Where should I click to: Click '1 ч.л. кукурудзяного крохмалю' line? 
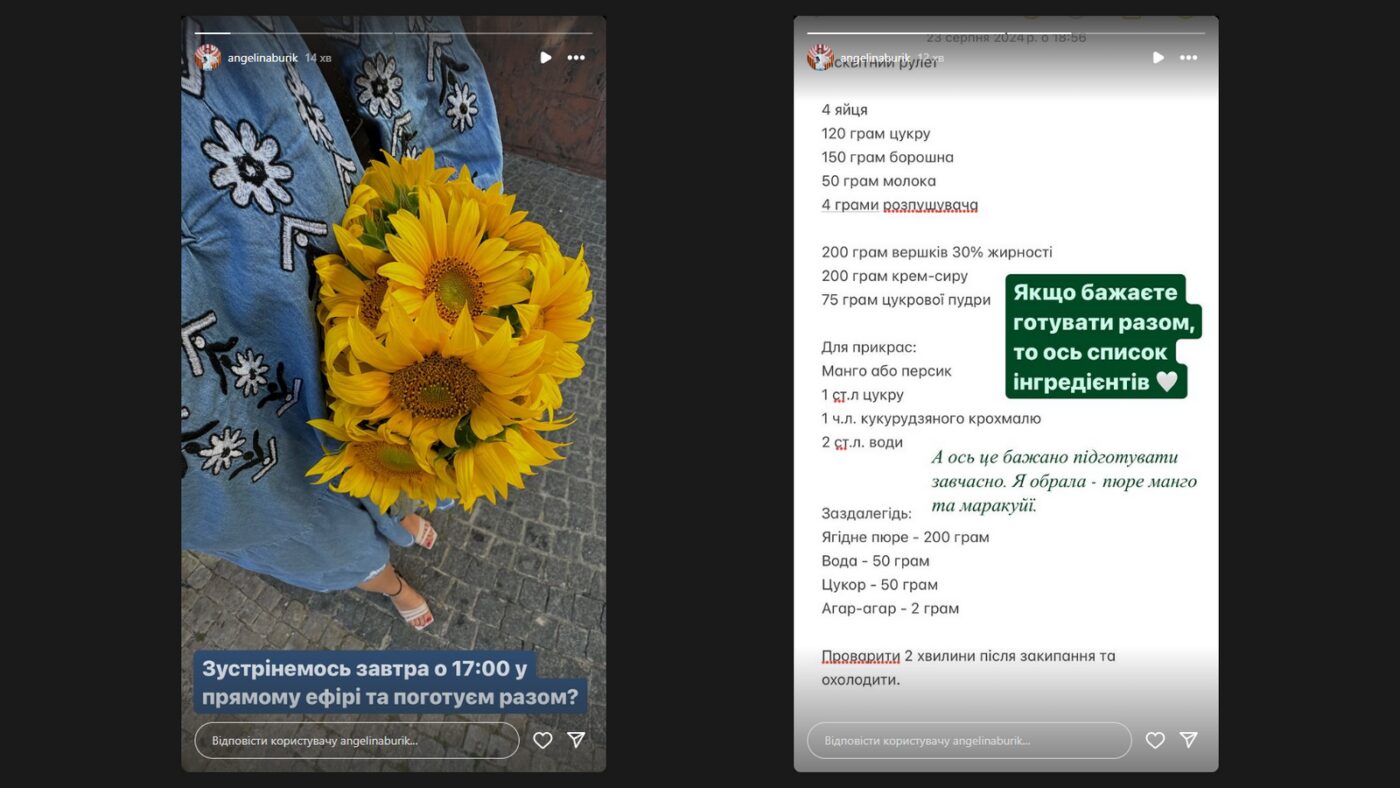[931, 419]
